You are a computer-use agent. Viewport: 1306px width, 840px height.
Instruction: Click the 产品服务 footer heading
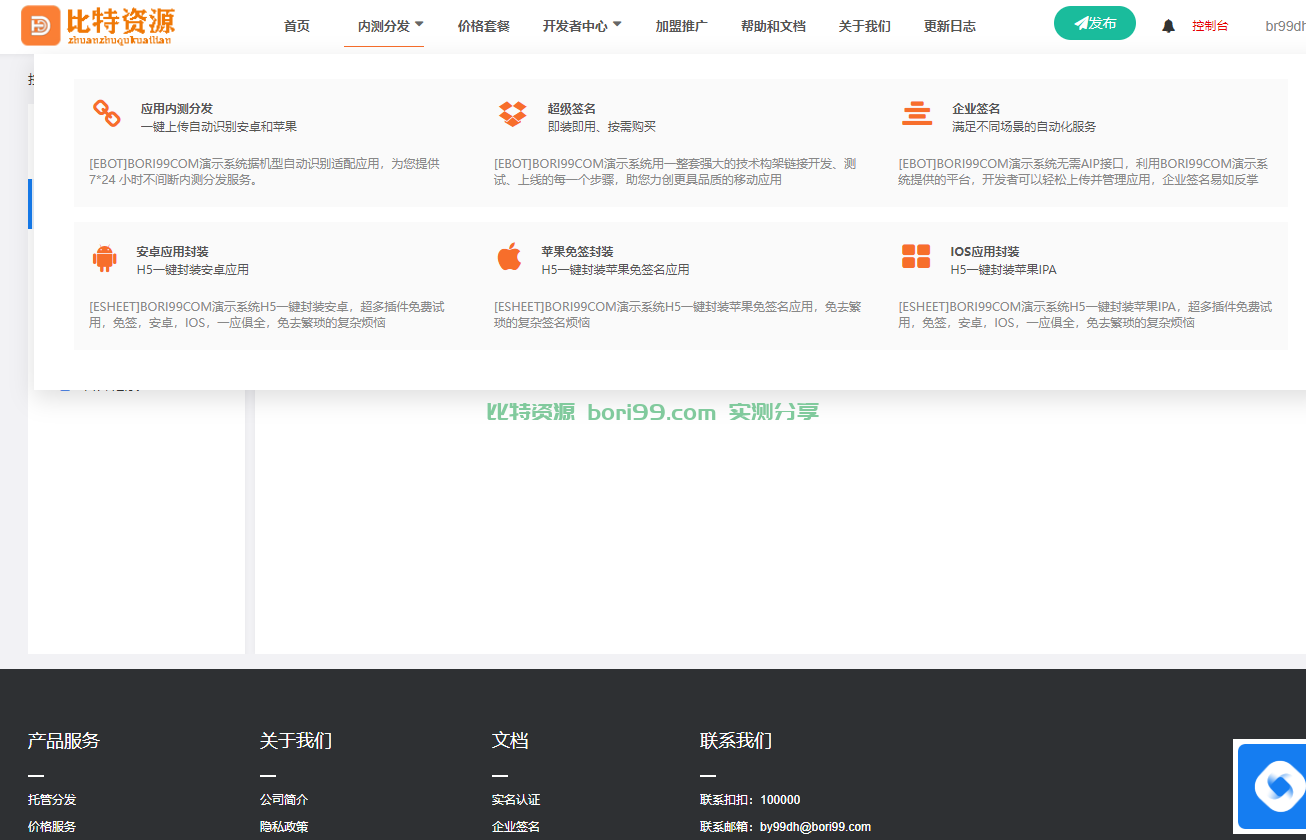click(64, 741)
